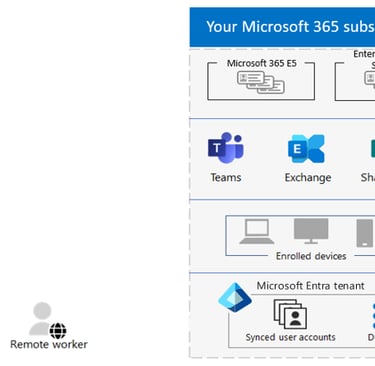
Task: Click the Microsoft Entra pyramid logo
Action: [x=235, y=297]
